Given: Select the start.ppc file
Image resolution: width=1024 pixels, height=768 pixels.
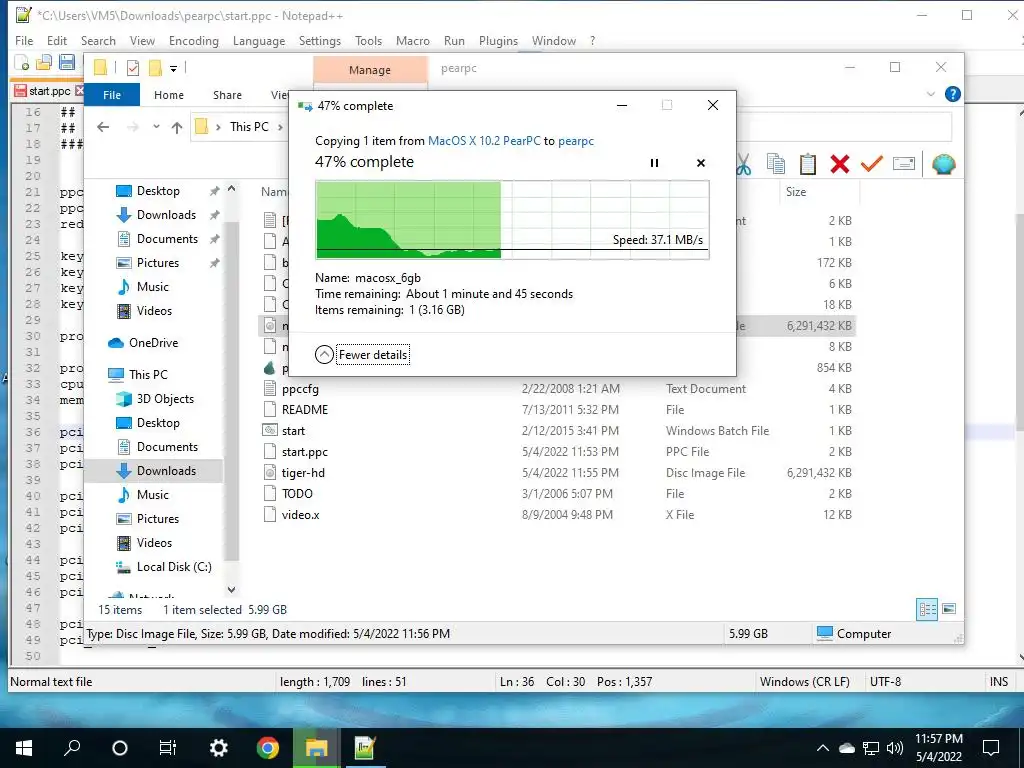Looking at the screenshot, I should tap(304, 452).
